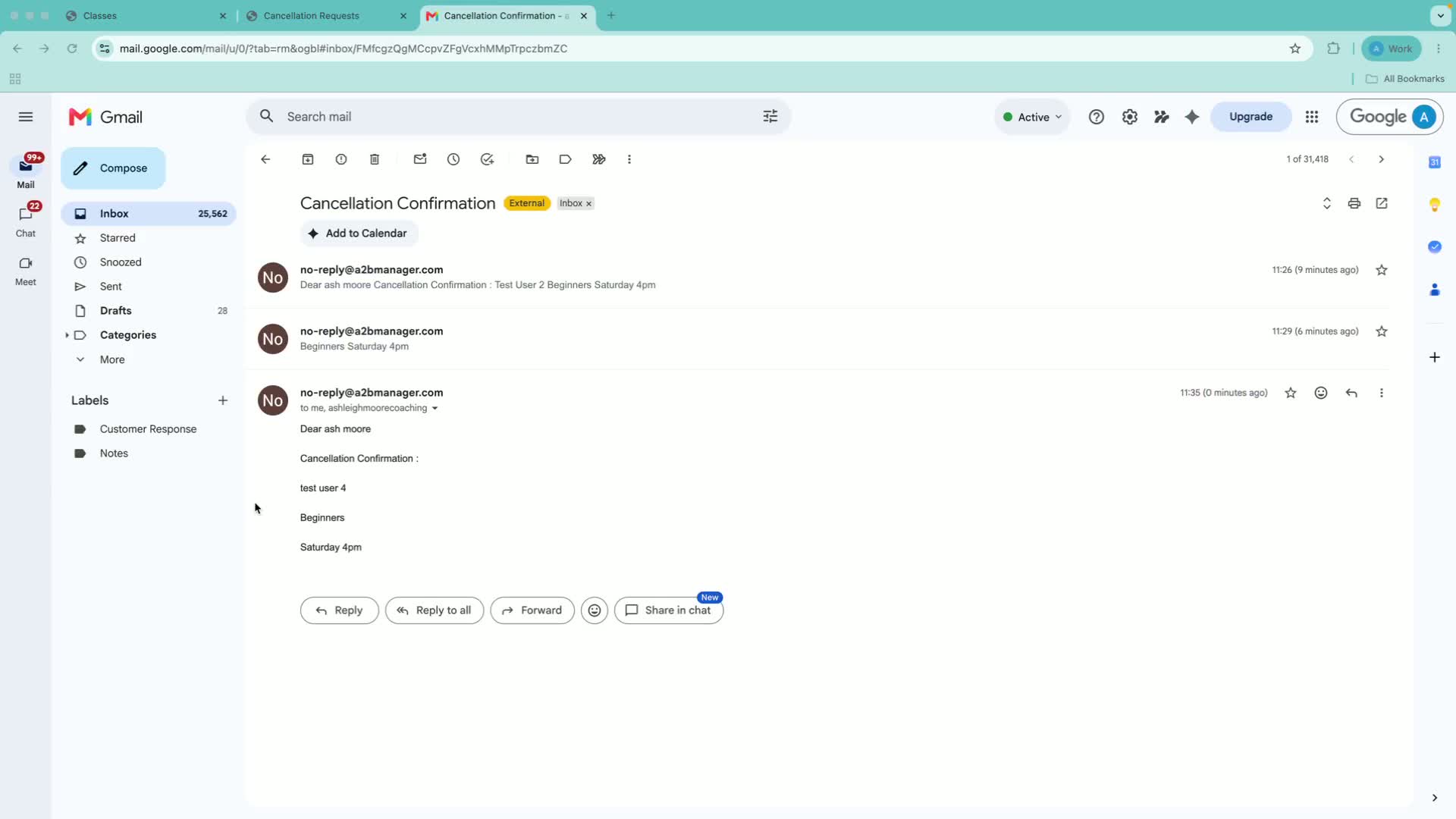Image resolution: width=1456 pixels, height=819 pixels.
Task: Expand recipient details dropdown arrow
Action: pyautogui.click(x=435, y=408)
